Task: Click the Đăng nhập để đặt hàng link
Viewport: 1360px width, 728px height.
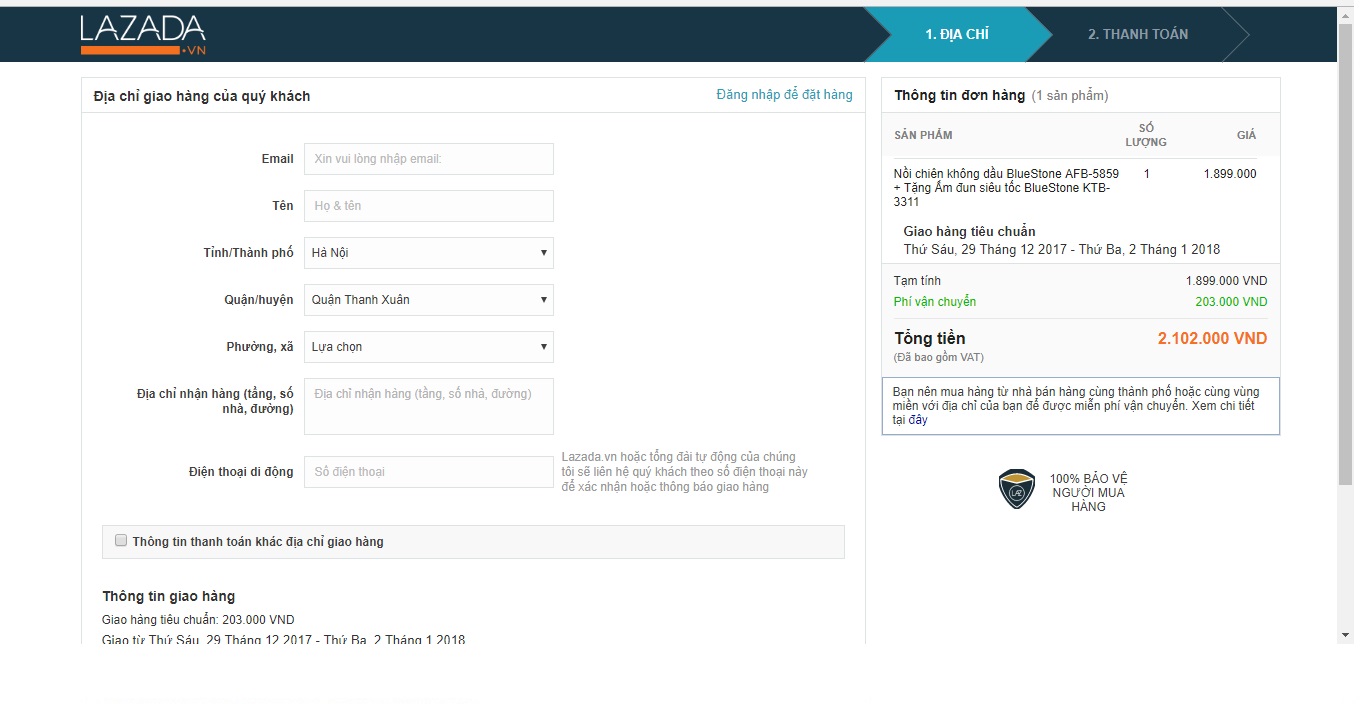Action: pyautogui.click(x=784, y=95)
